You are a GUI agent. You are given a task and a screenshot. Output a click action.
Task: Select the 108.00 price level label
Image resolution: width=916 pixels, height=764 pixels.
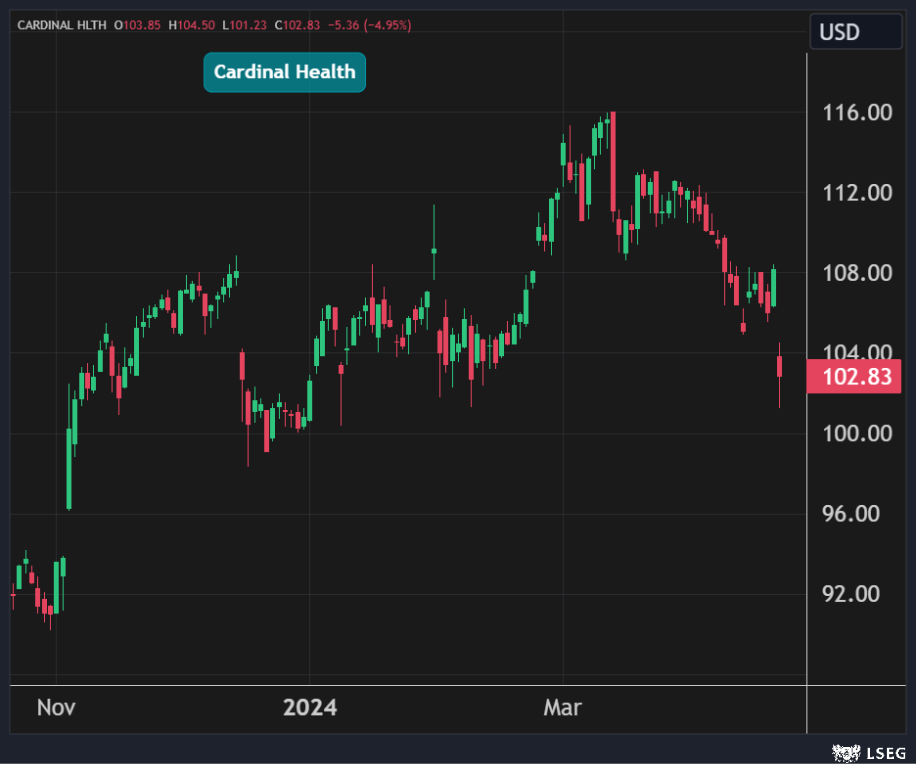pyautogui.click(x=856, y=273)
